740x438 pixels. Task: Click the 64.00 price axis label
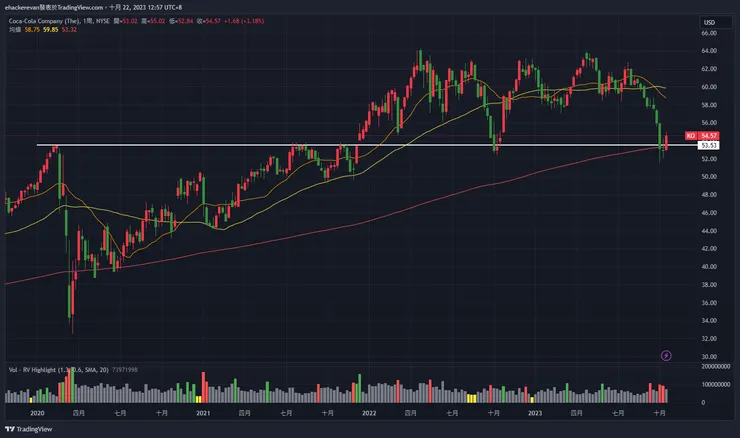point(709,51)
